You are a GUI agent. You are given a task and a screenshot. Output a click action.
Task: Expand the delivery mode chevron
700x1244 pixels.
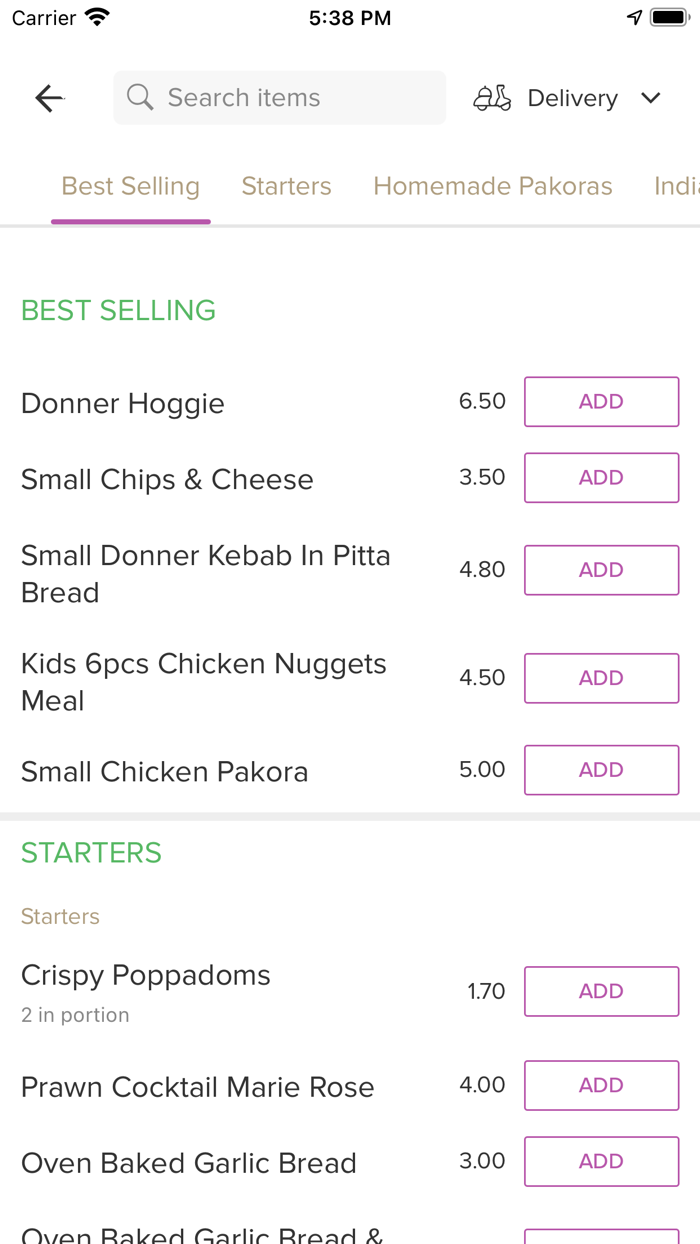click(x=650, y=98)
